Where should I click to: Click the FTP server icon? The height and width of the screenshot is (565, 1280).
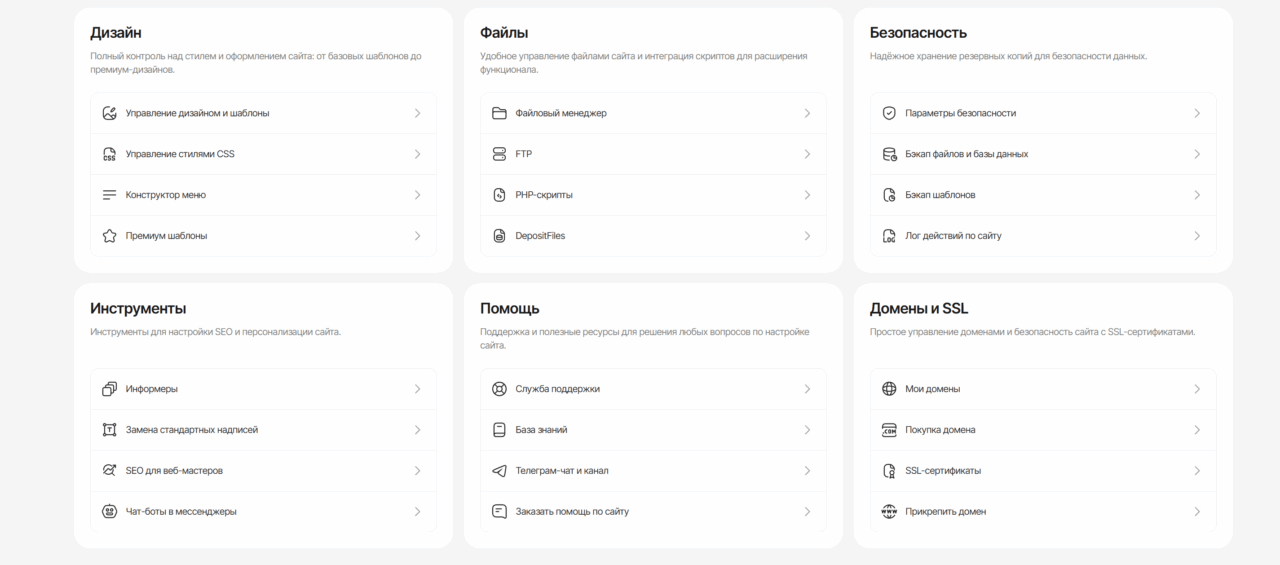[x=500, y=154]
